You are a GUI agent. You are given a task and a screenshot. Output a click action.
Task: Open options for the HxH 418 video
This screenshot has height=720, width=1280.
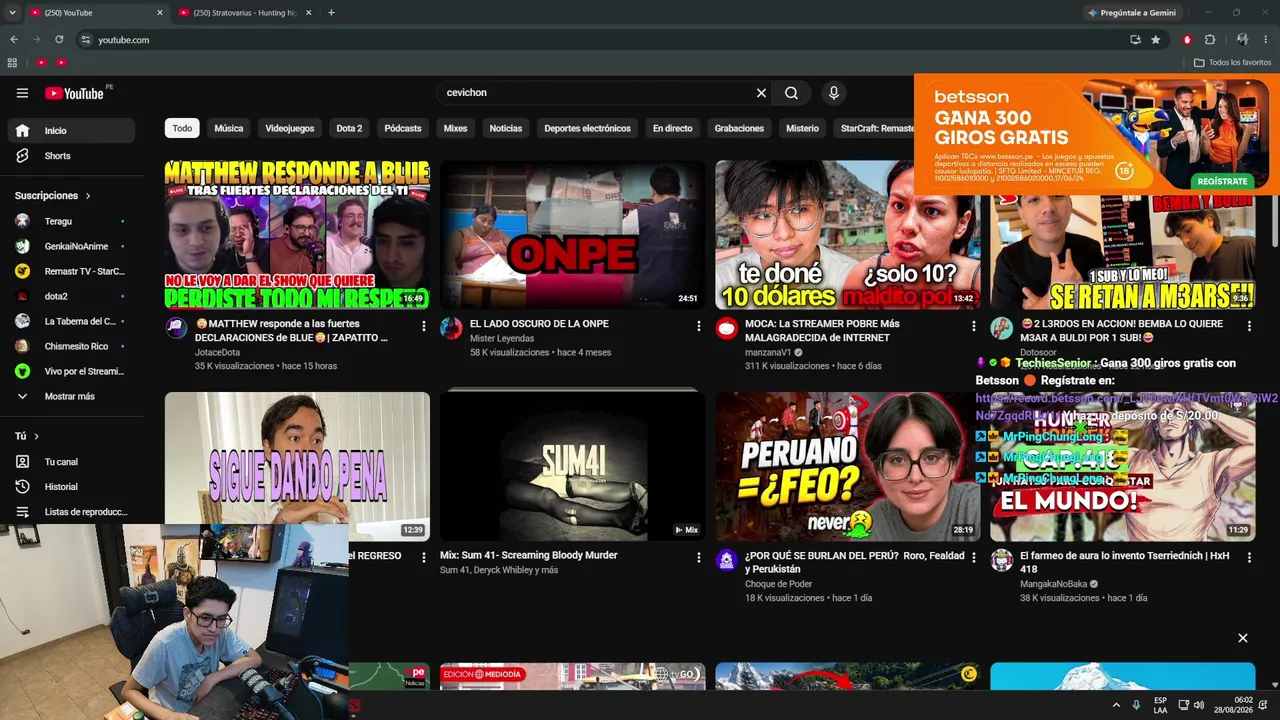(1248, 558)
